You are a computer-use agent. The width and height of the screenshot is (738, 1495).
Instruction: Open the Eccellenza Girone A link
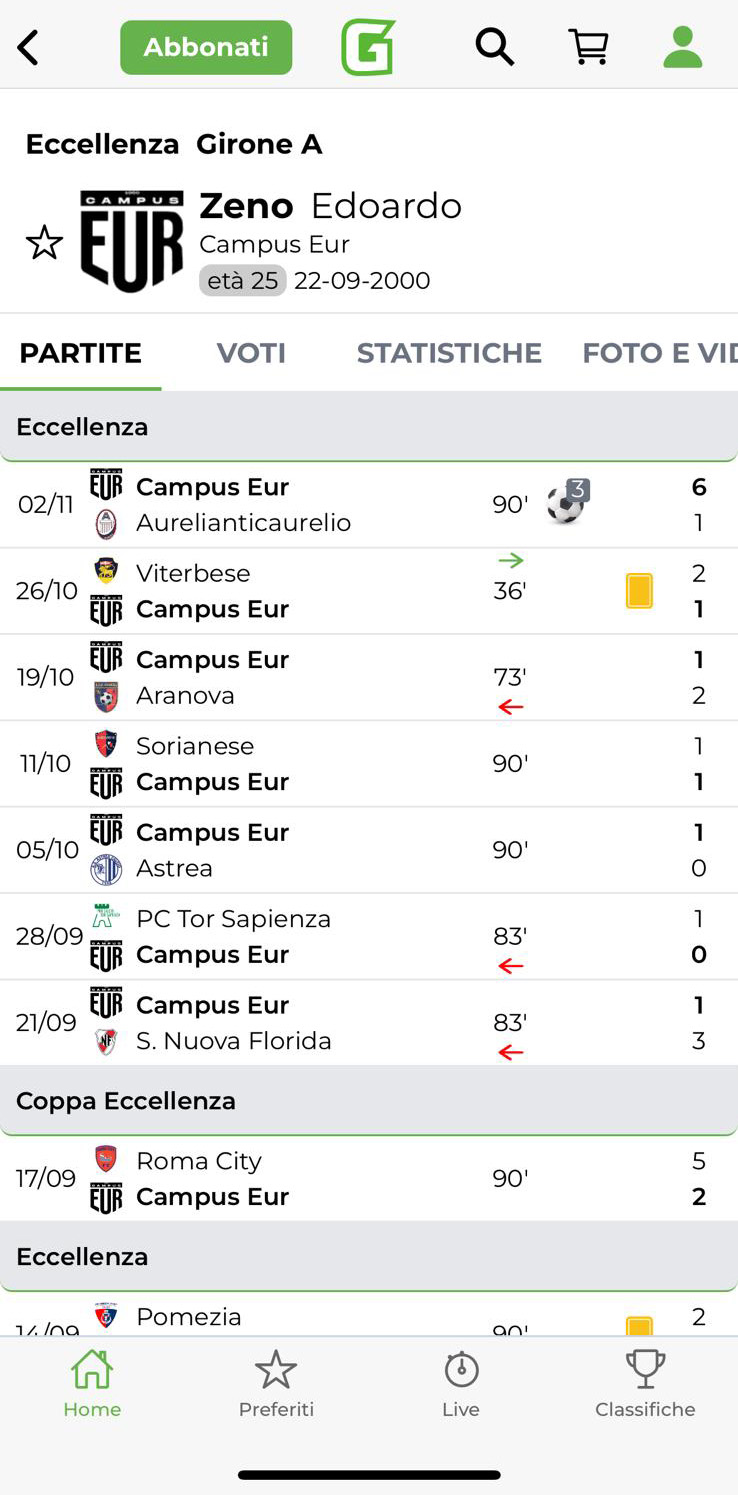[x=174, y=144]
